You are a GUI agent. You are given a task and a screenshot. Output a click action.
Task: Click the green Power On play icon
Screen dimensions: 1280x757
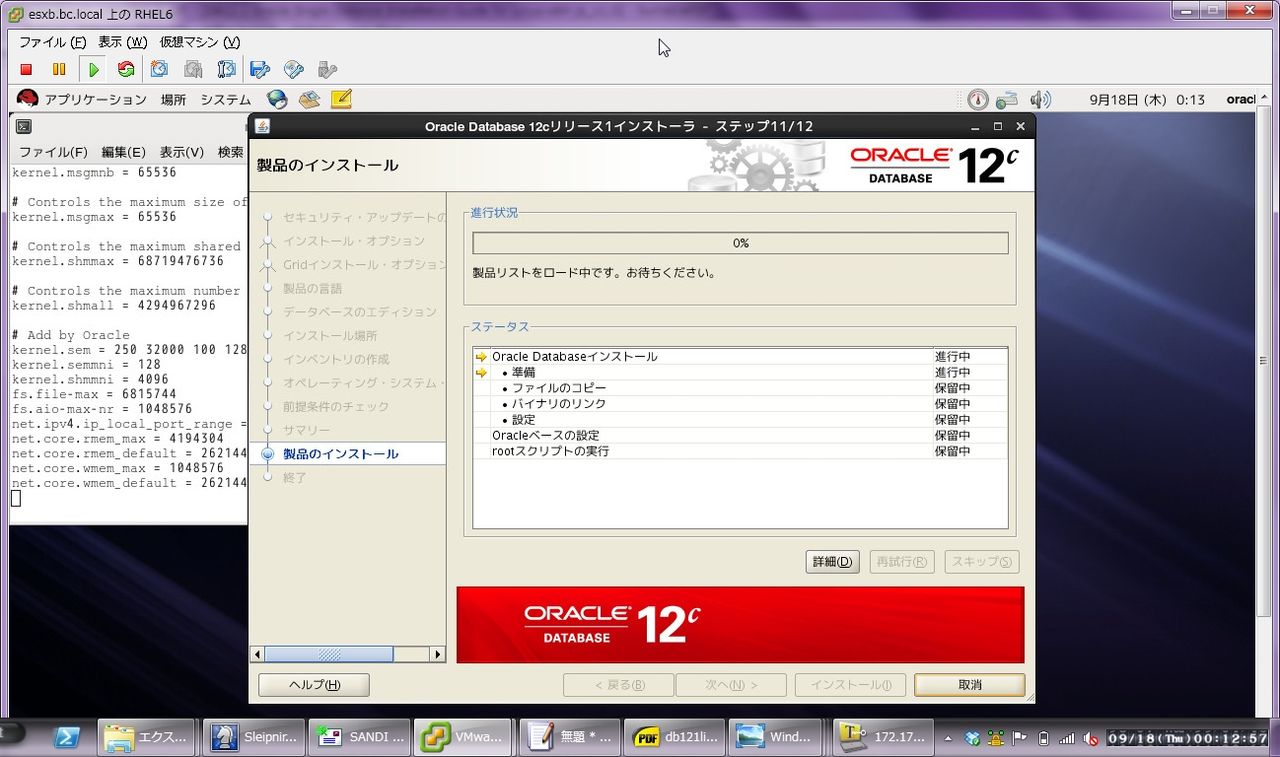point(93,70)
